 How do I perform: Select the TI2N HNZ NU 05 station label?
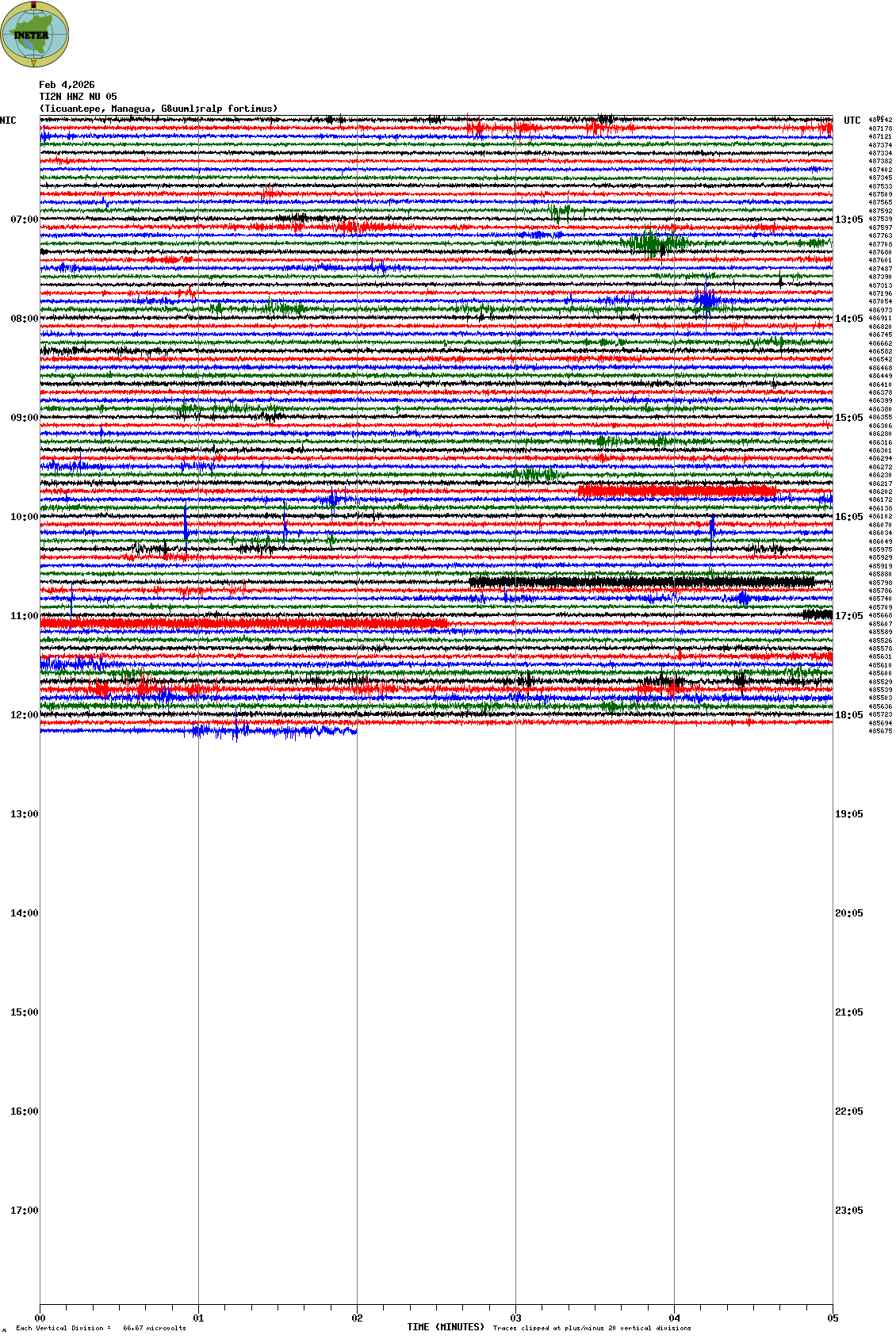(78, 97)
